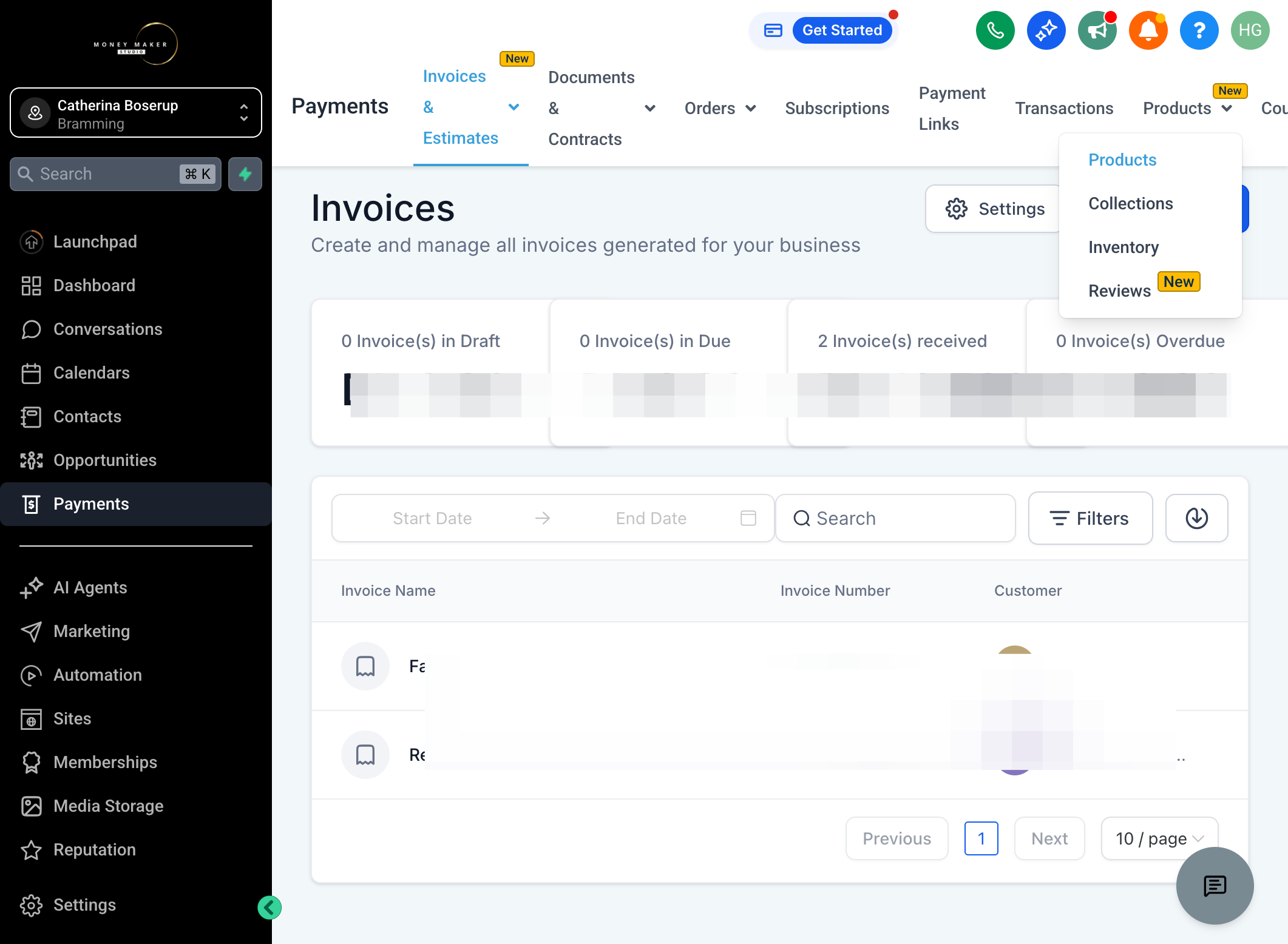This screenshot has width=1288, height=944.
Task: Click the card icon beside Get Started
Action: click(x=773, y=30)
